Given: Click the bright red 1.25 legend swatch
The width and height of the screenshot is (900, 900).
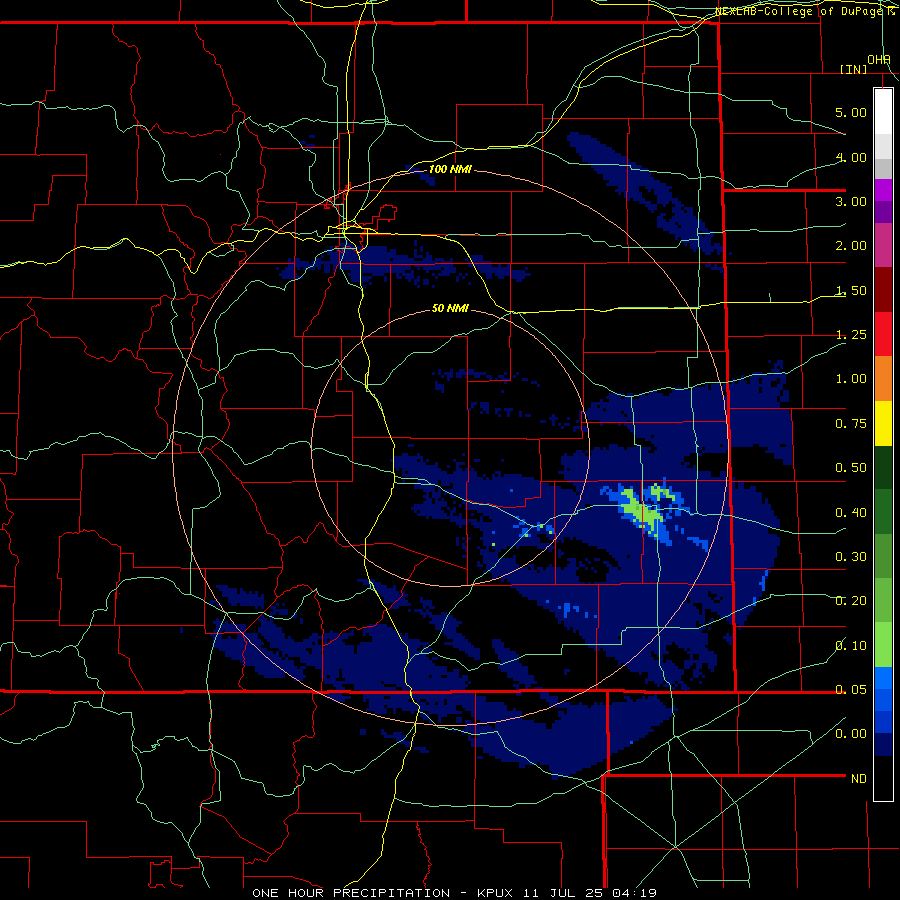Looking at the screenshot, I should (883, 334).
